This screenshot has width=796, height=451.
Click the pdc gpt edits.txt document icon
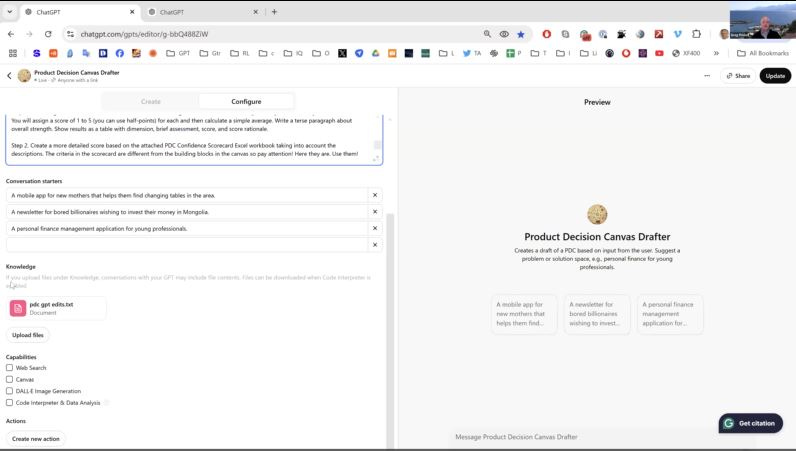pyautogui.click(x=18, y=308)
